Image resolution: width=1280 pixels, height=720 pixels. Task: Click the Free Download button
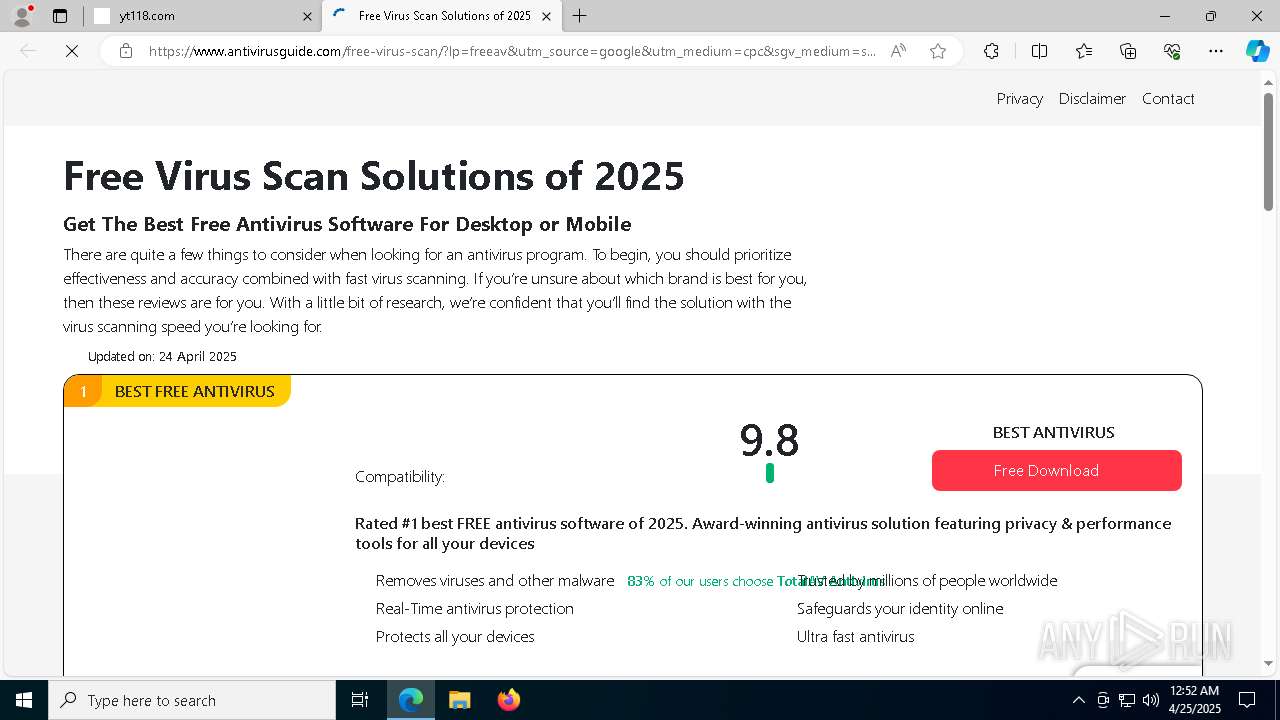(x=1057, y=470)
